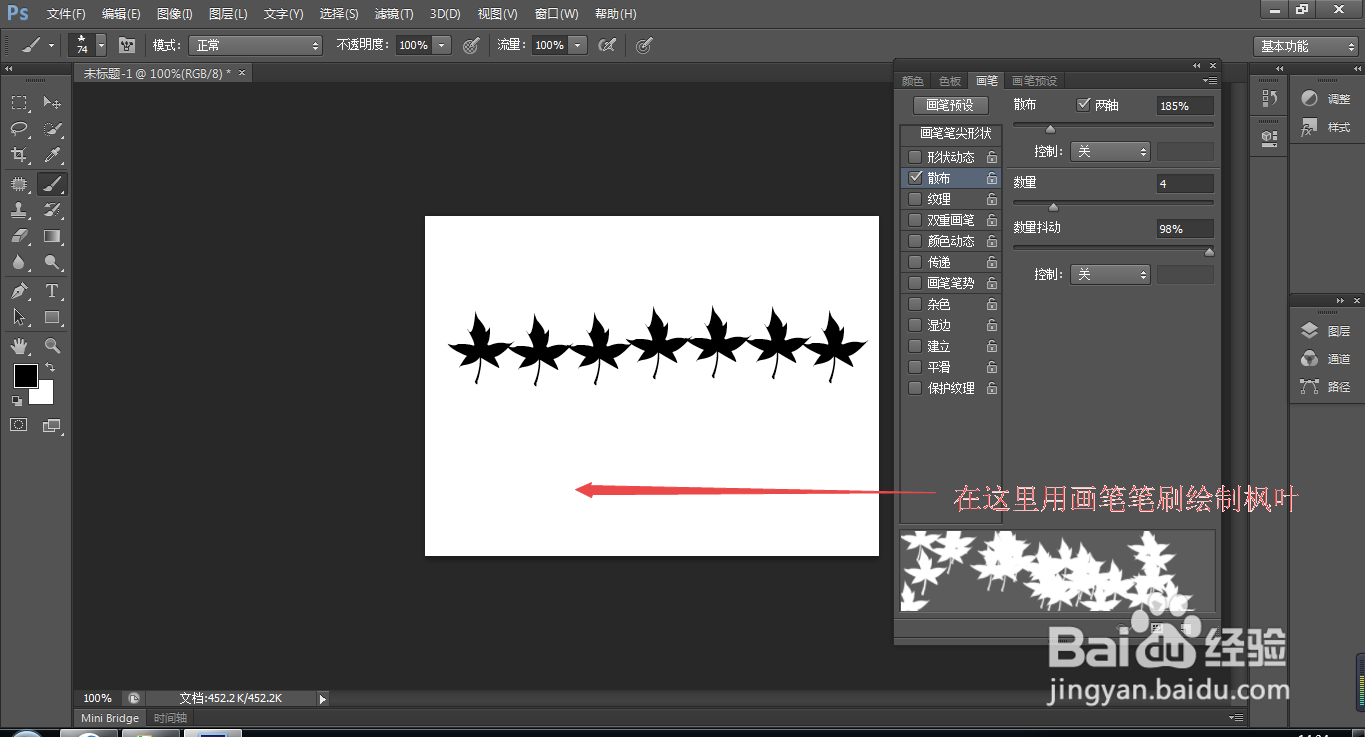Enable the 湿边 checkbox

click(x=915, y=325)
